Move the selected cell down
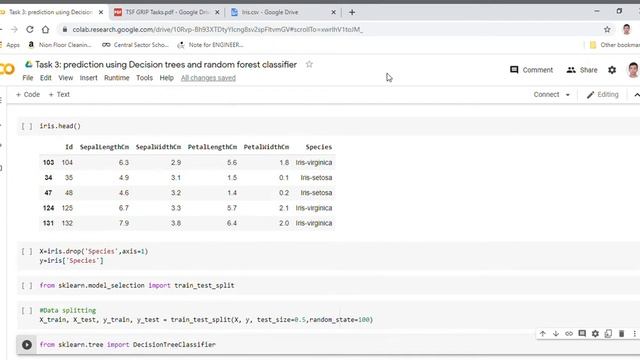Viewport: 640px width, 360px height. click(x=556, y=333)
